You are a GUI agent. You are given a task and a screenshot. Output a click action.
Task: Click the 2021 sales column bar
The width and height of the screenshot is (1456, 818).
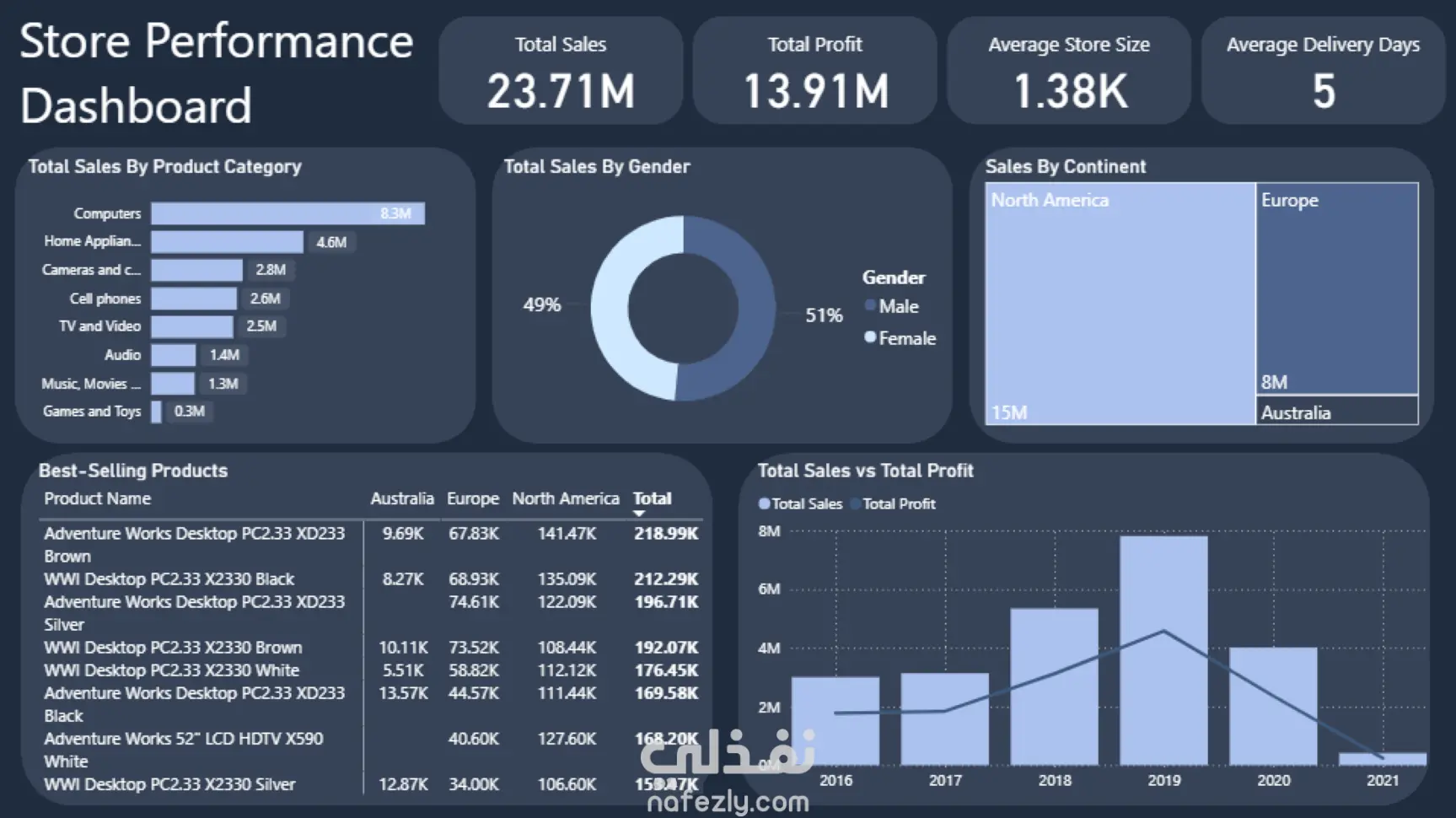coord(1382,759)
